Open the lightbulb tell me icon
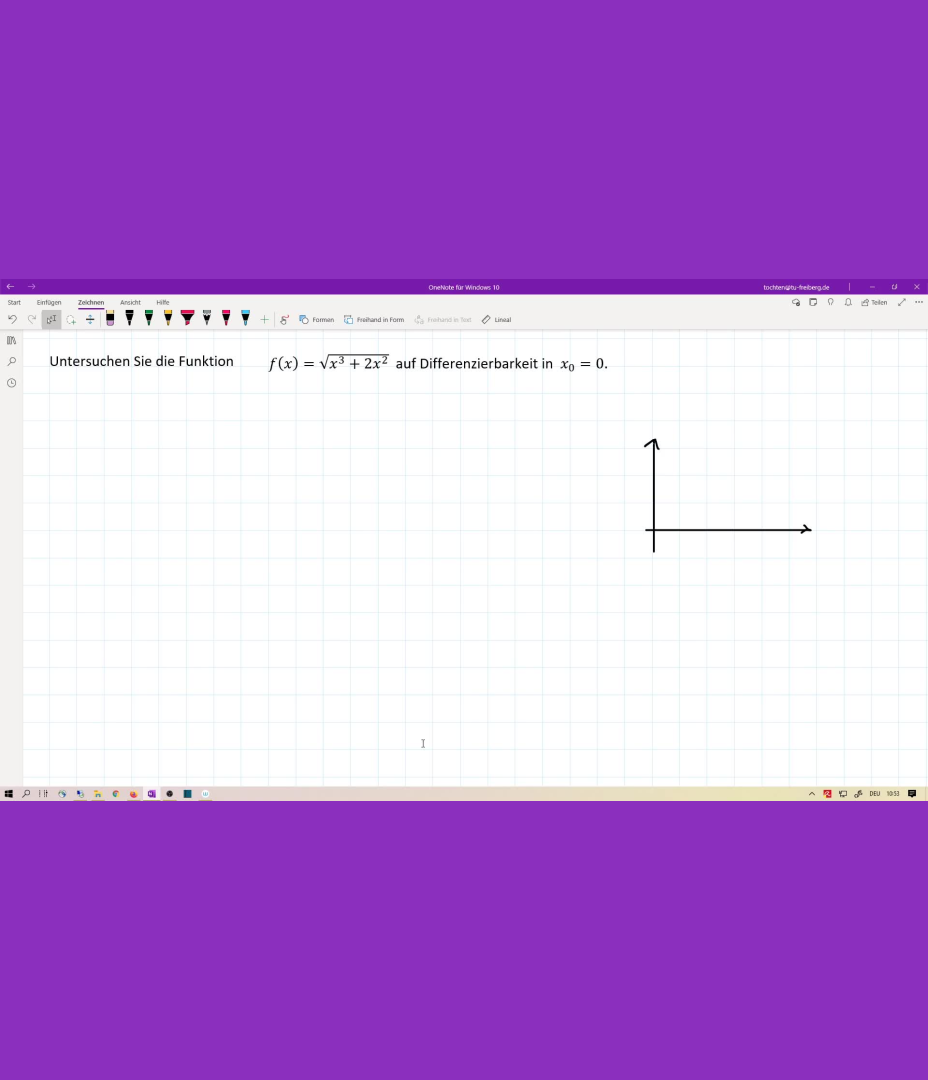The height and width of the screenshot is (1080, 928). (x=831, y=302)
